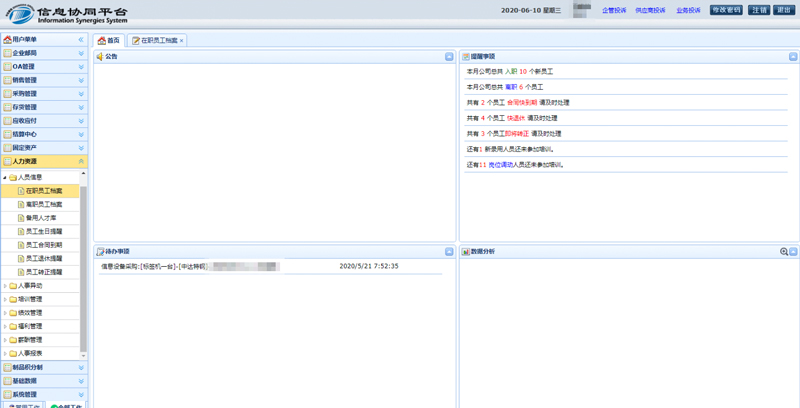Screen dimensions: 800x408
Task: Open 离职员工档案 in the tree
Action: tap(43, 204)
